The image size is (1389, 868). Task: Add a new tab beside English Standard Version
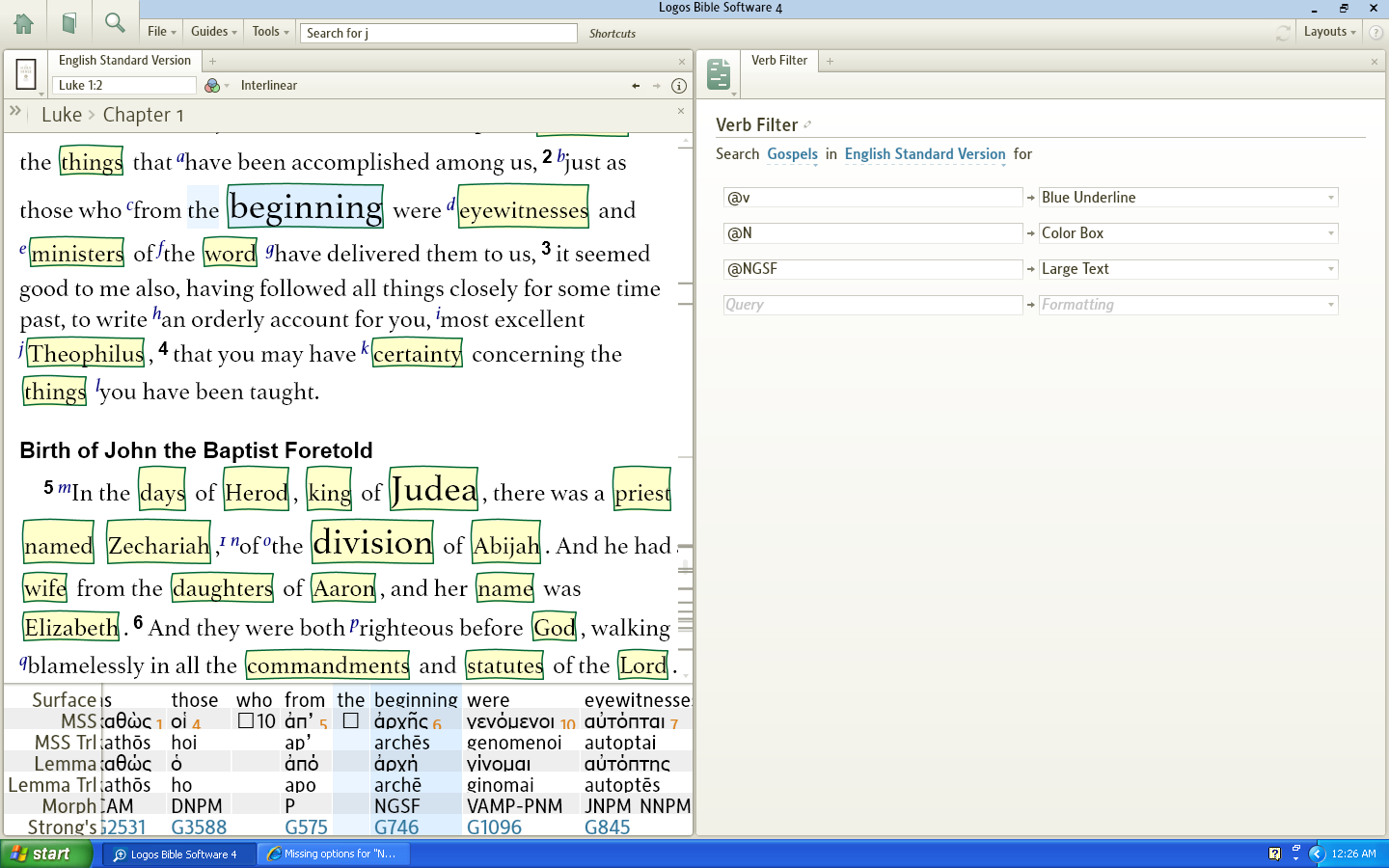point(213,61)
